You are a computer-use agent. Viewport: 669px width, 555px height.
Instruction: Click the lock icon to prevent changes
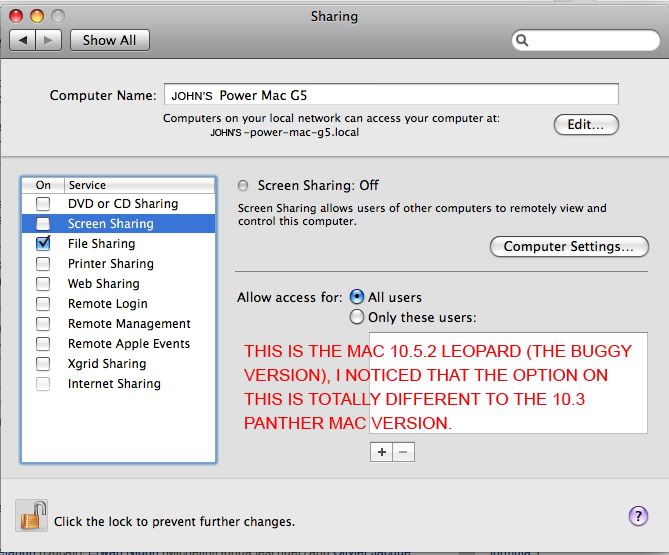click(32, 516)
